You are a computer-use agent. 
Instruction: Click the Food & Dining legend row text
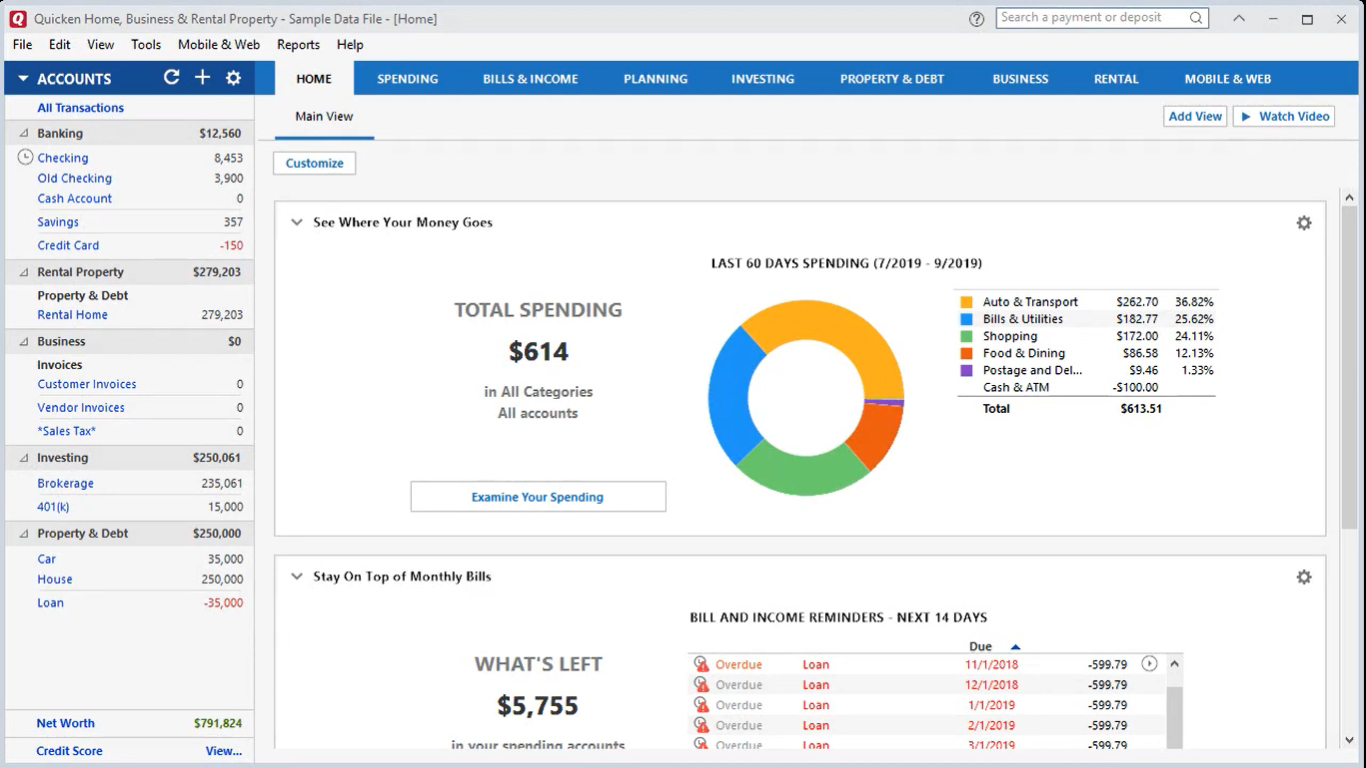1024,353
